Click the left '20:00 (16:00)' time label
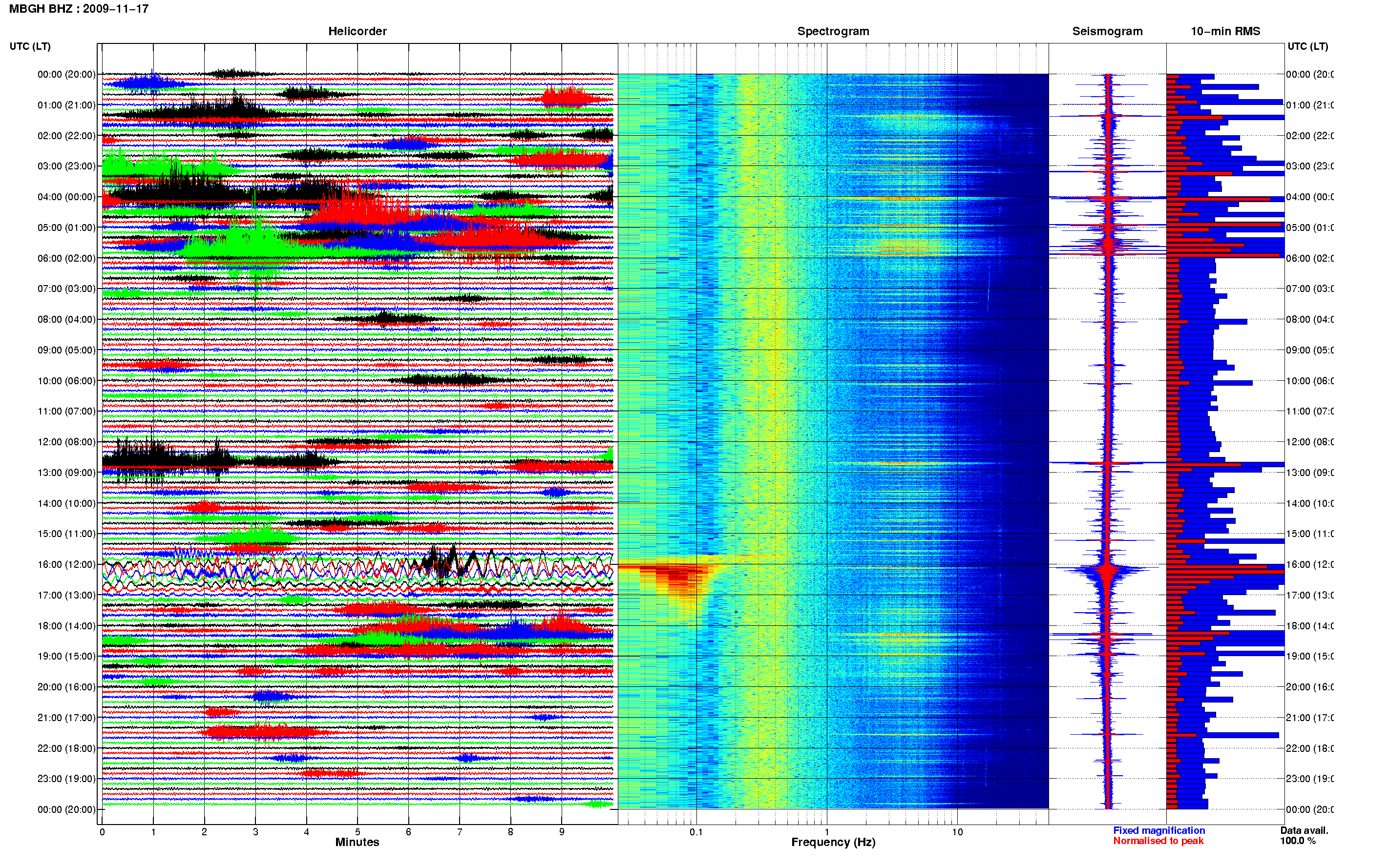Image resolution: width=1389 pixels, height=868 pixels. [66, 686]
